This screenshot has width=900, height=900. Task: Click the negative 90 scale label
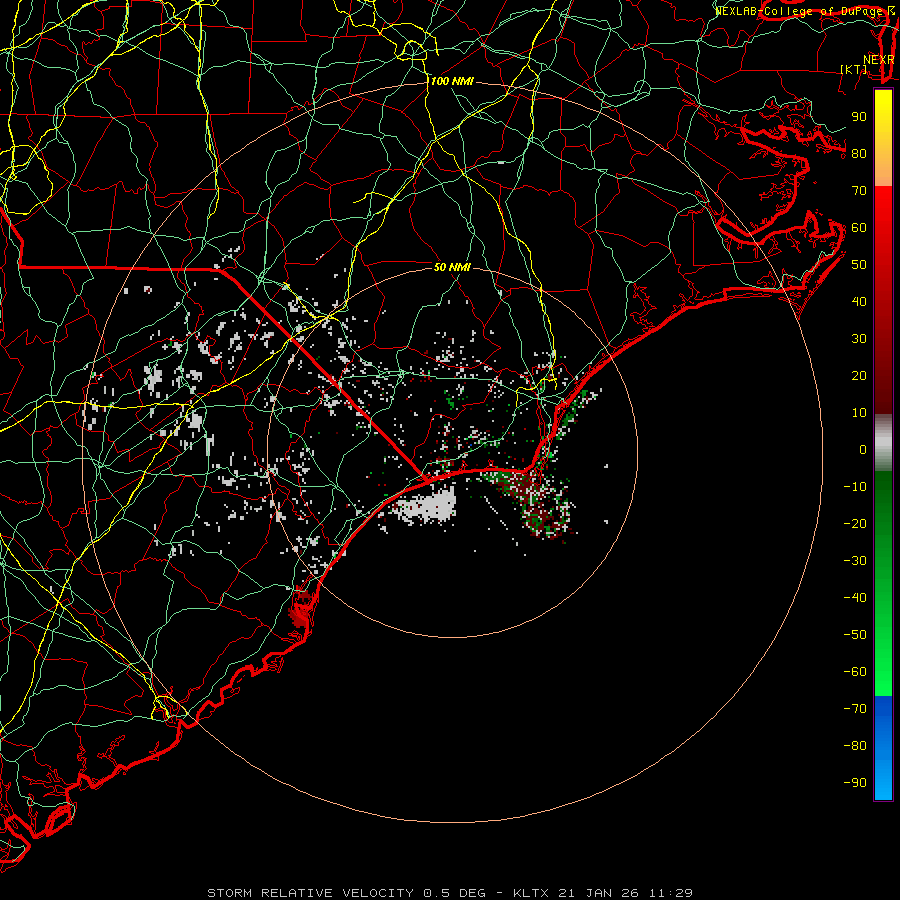(x=855, y=783)
